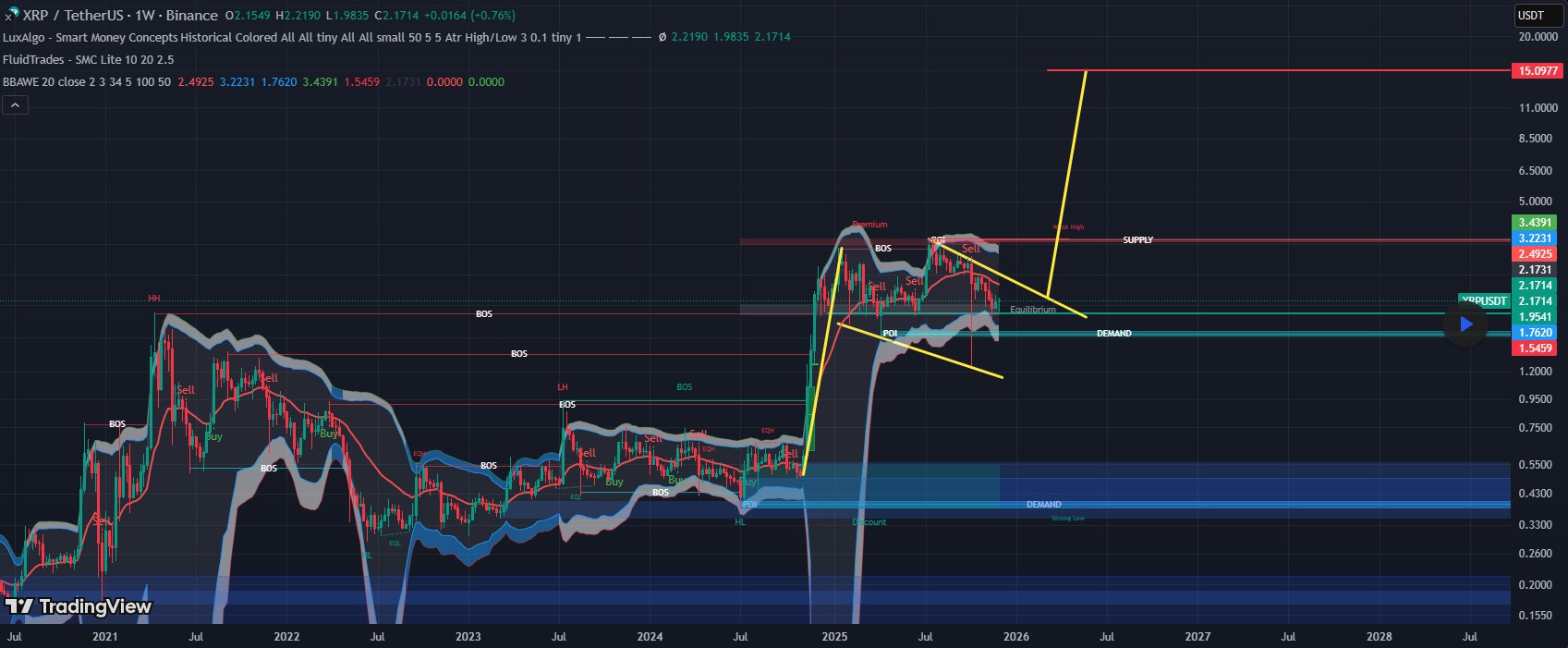The width and height of the screenshot is (1568, 648).
Task: Click the 11.0000 price scale value
Action: [x=1538, y=108]
